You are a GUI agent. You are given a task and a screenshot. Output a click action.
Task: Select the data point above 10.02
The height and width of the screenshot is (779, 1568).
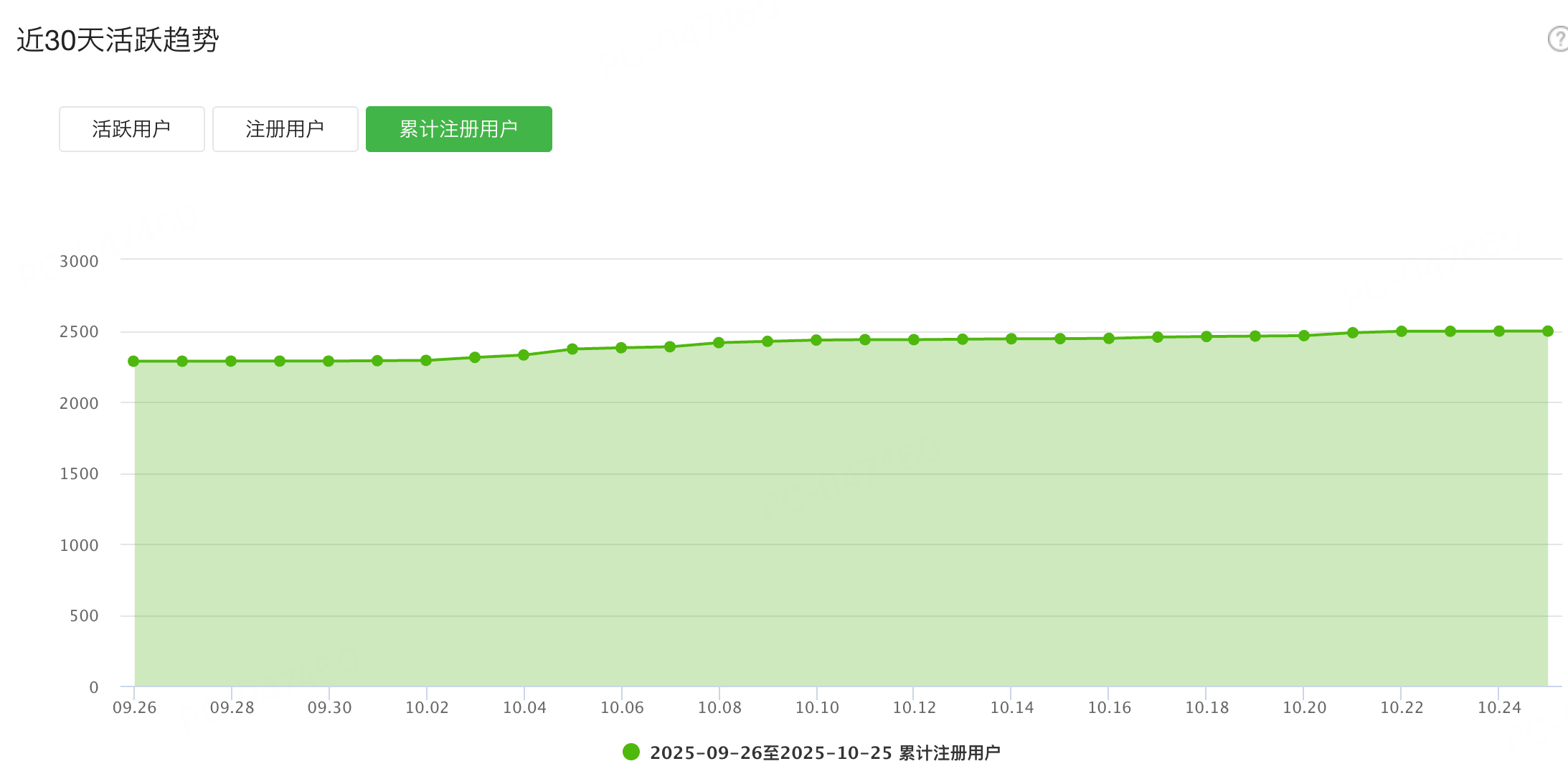pyautogui.click(x=426, y=361)
